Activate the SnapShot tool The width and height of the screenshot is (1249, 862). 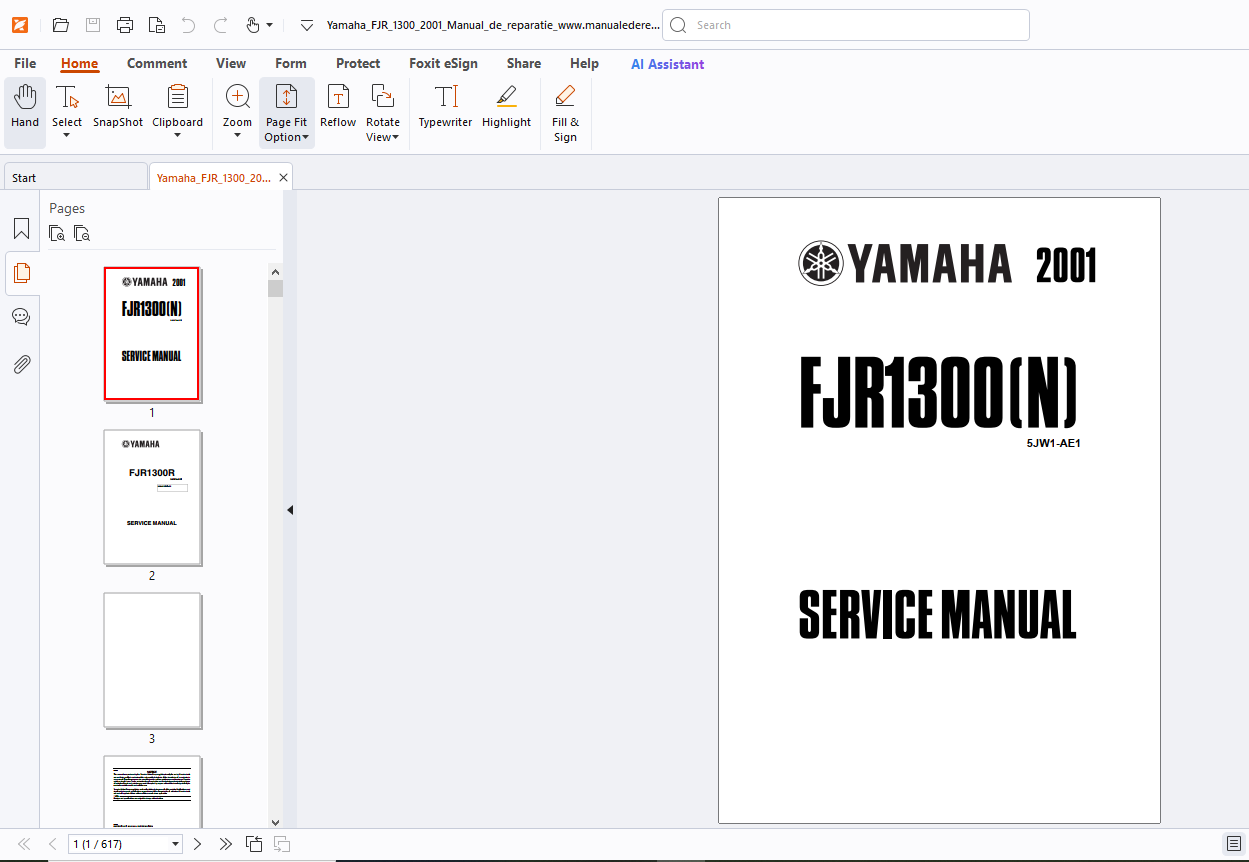coord(118,107)
